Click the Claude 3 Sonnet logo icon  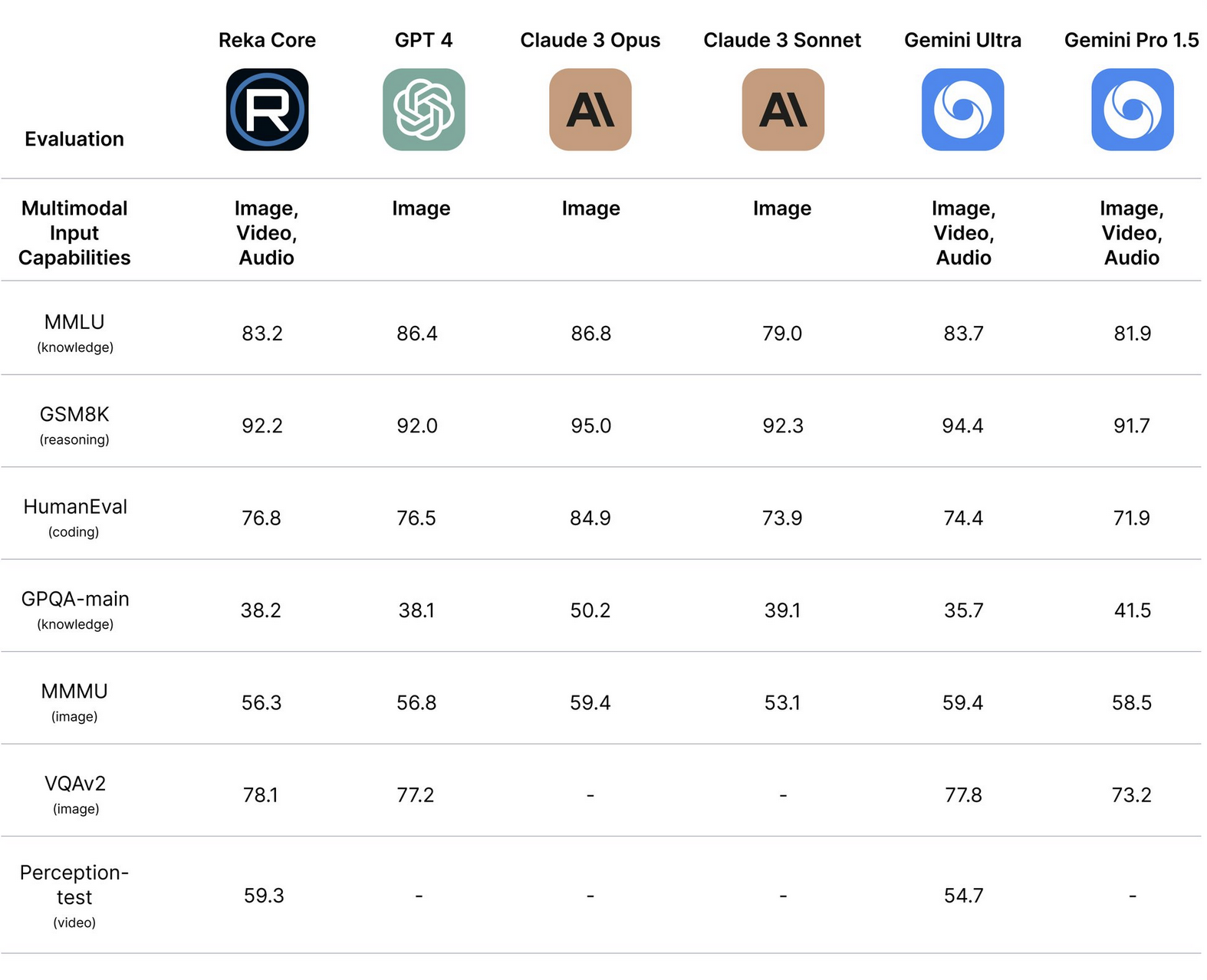tap(782, 110)
